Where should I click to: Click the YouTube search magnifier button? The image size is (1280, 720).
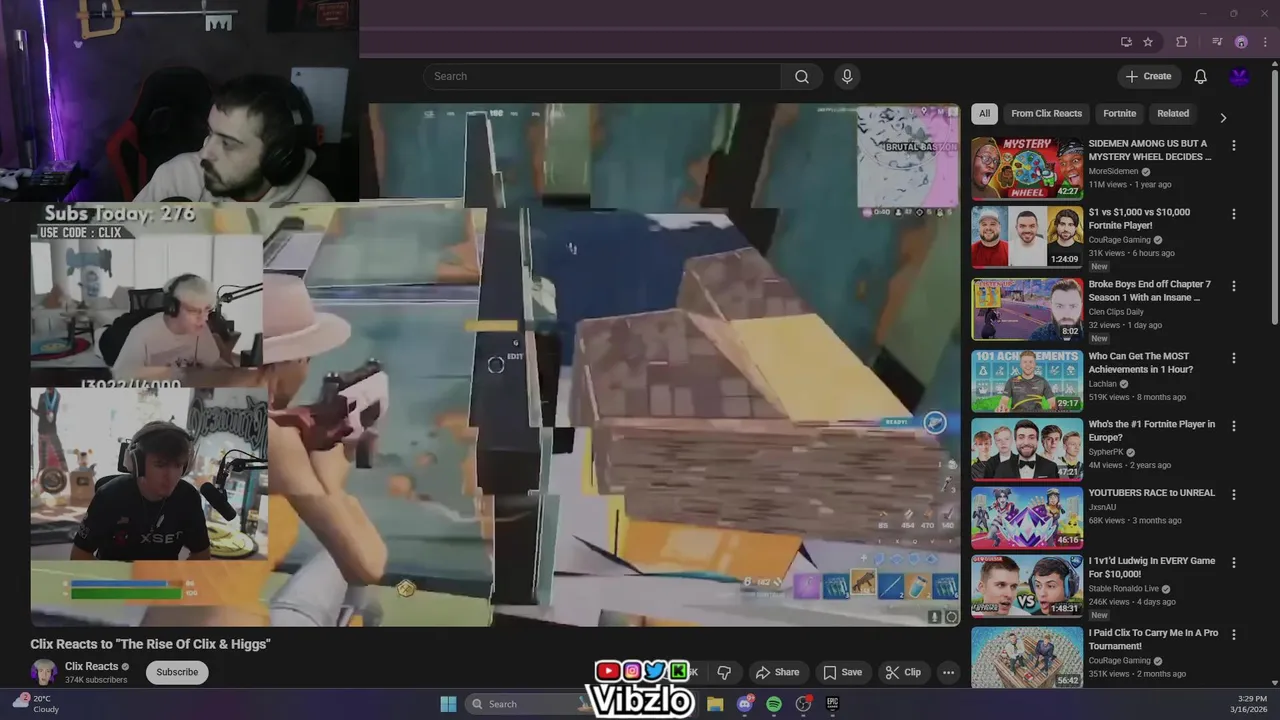coord(802,76)
